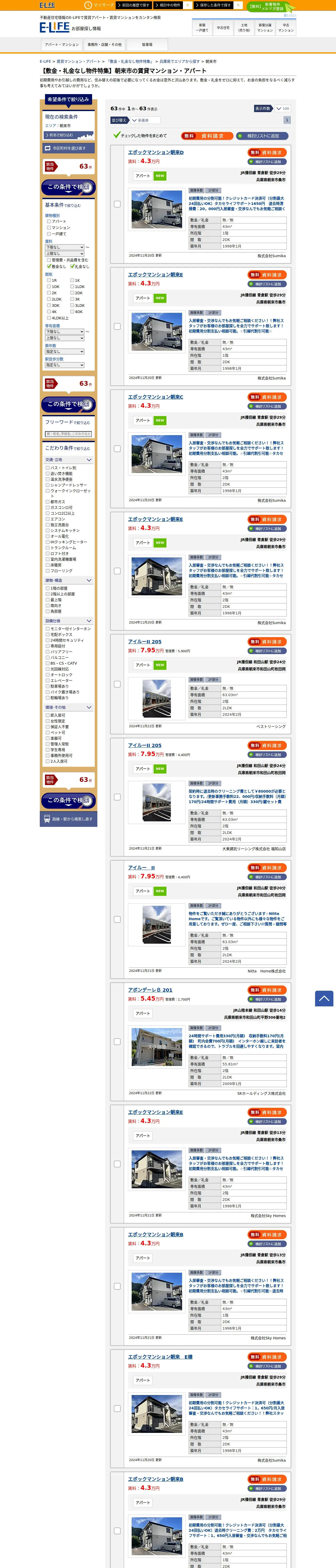Open the アパート・マンション tab

(61, 44)
